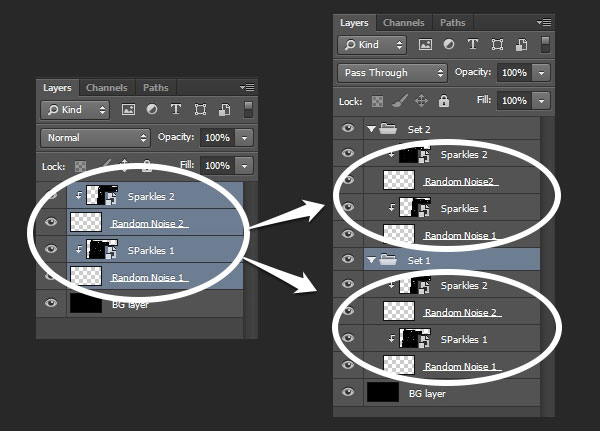Screen dimensions: 600x431
Task: Click adjustment layer filter icon in left panel
Action: pos(152,109)
